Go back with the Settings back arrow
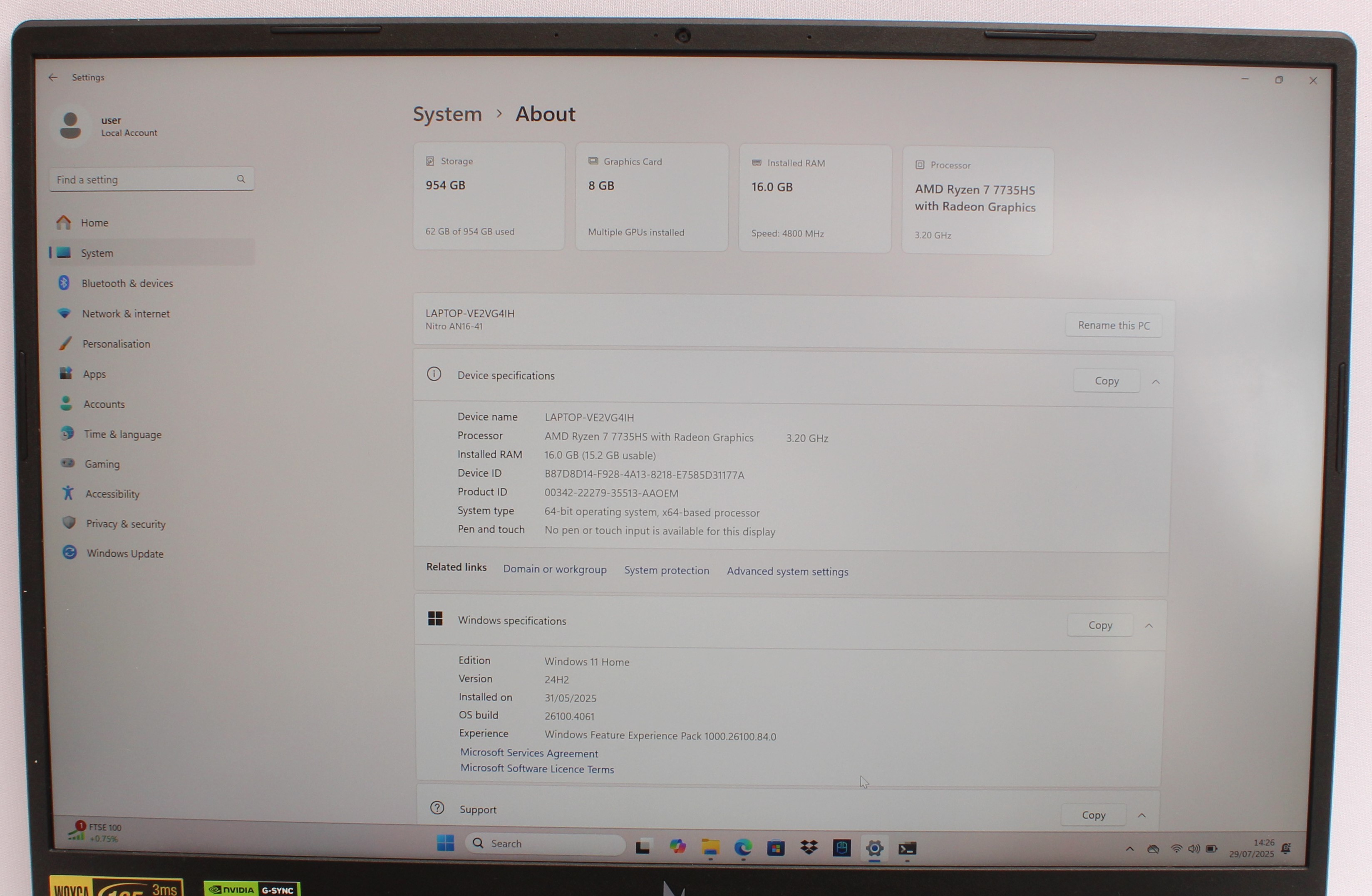This screenshot has height=896, width=1372. point(53,77)
